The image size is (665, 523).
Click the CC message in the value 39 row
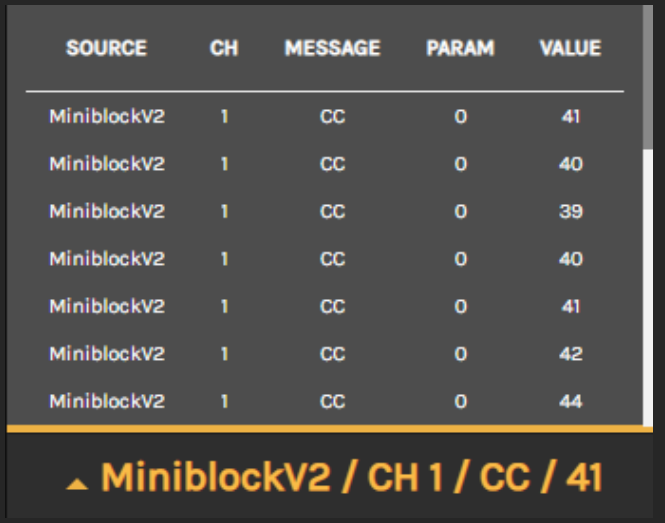pos(332,212)
